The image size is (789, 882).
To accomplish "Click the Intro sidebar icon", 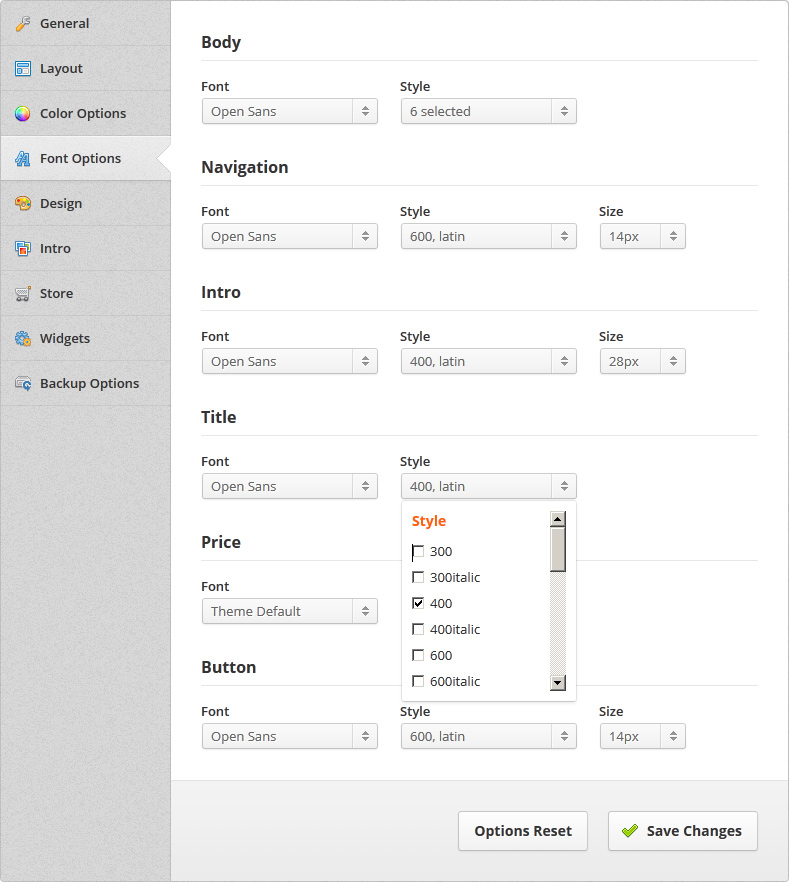I will pyautogui.click(x=22, y=249).
